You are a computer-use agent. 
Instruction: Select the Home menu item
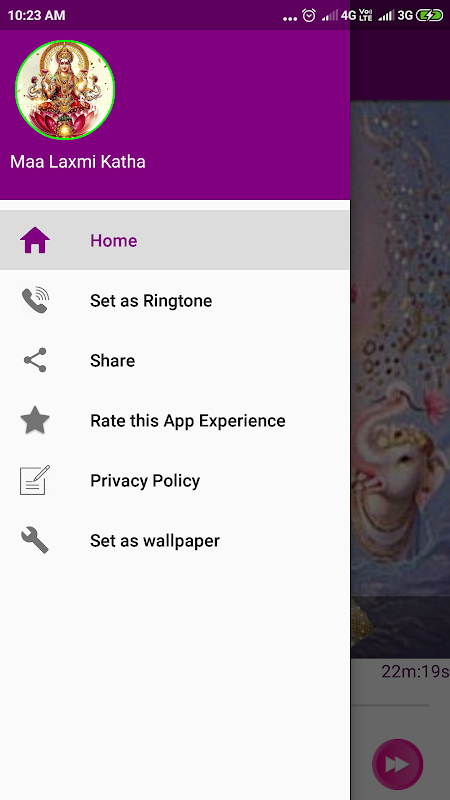click(x=174, y=240)
